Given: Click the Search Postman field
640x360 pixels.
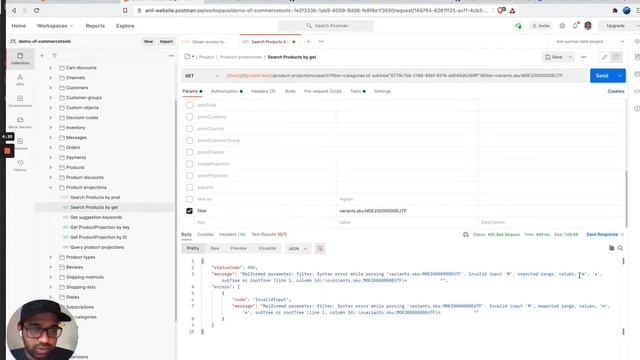Looking at the screenshot, I should (x=326, y=26).
